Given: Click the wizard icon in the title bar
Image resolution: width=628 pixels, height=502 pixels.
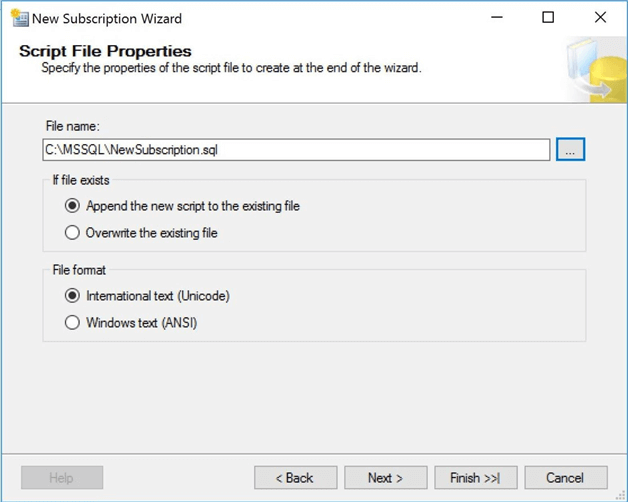Looking at the screenshot, I should pos(17,17).
